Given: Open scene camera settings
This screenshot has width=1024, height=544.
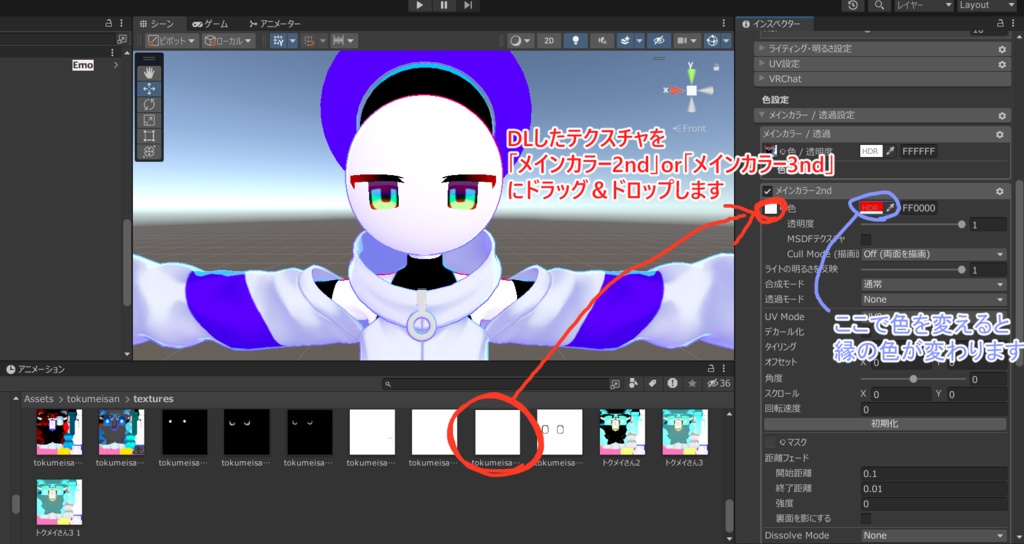Looking at the screenshot, I should click(681, 40).
